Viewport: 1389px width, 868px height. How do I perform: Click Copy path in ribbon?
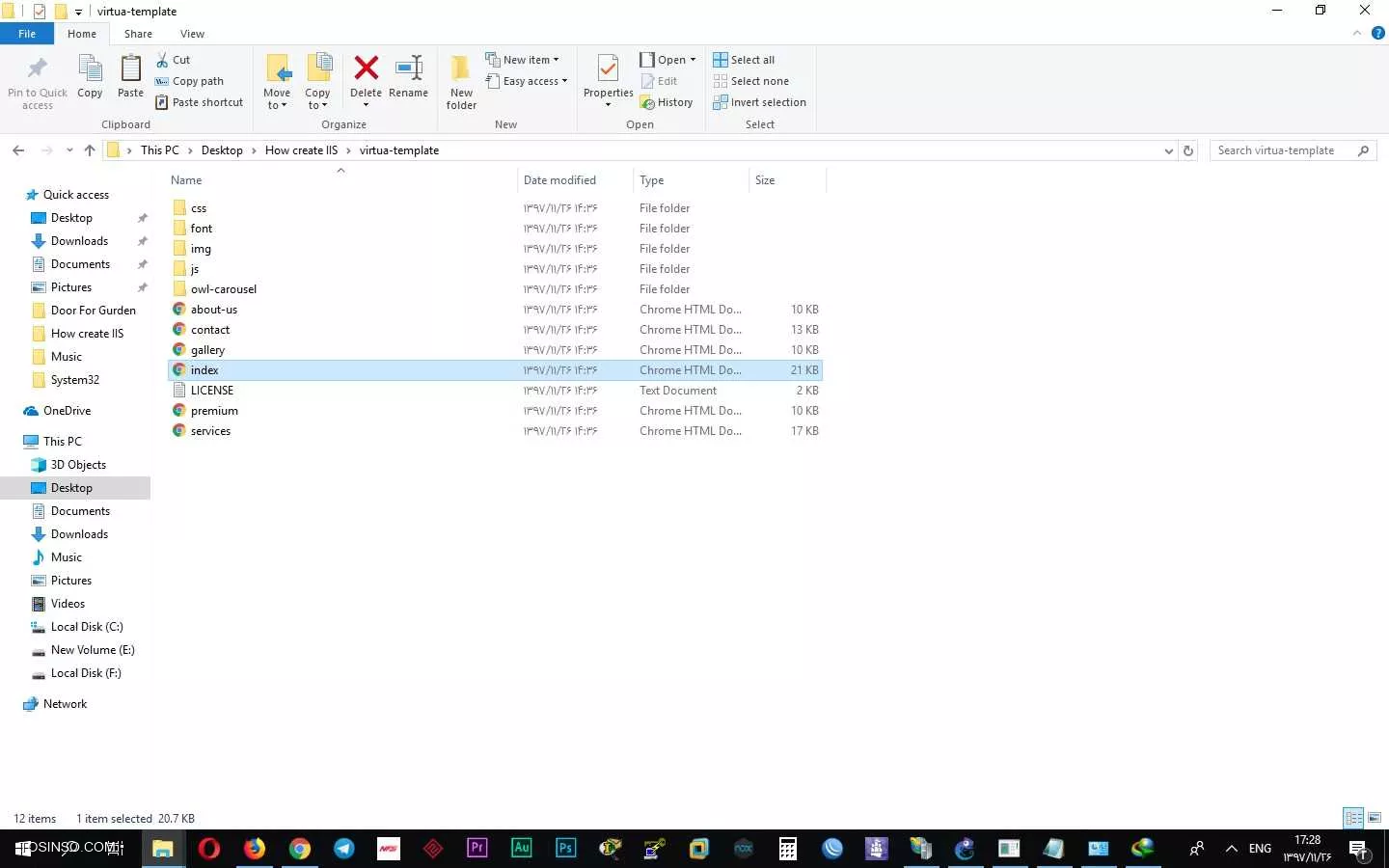pyautogui.click(x=189, y=81)
